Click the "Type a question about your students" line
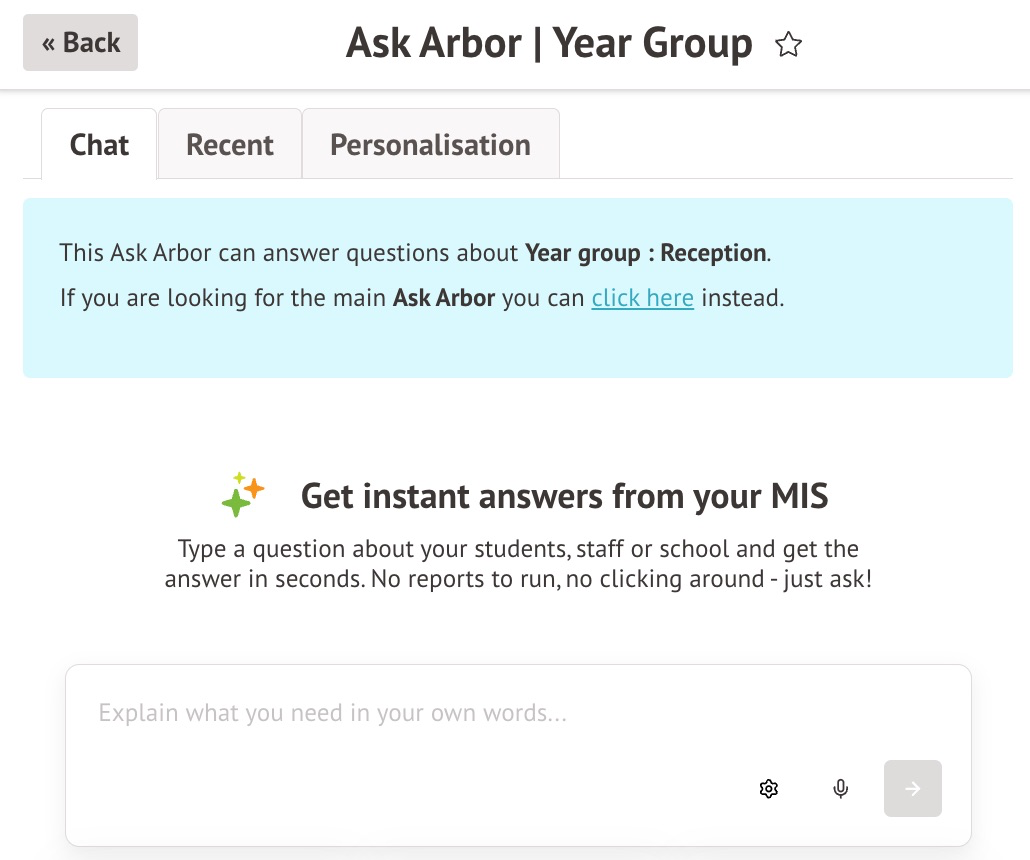 pyautogui.click(x=518, y=549)
